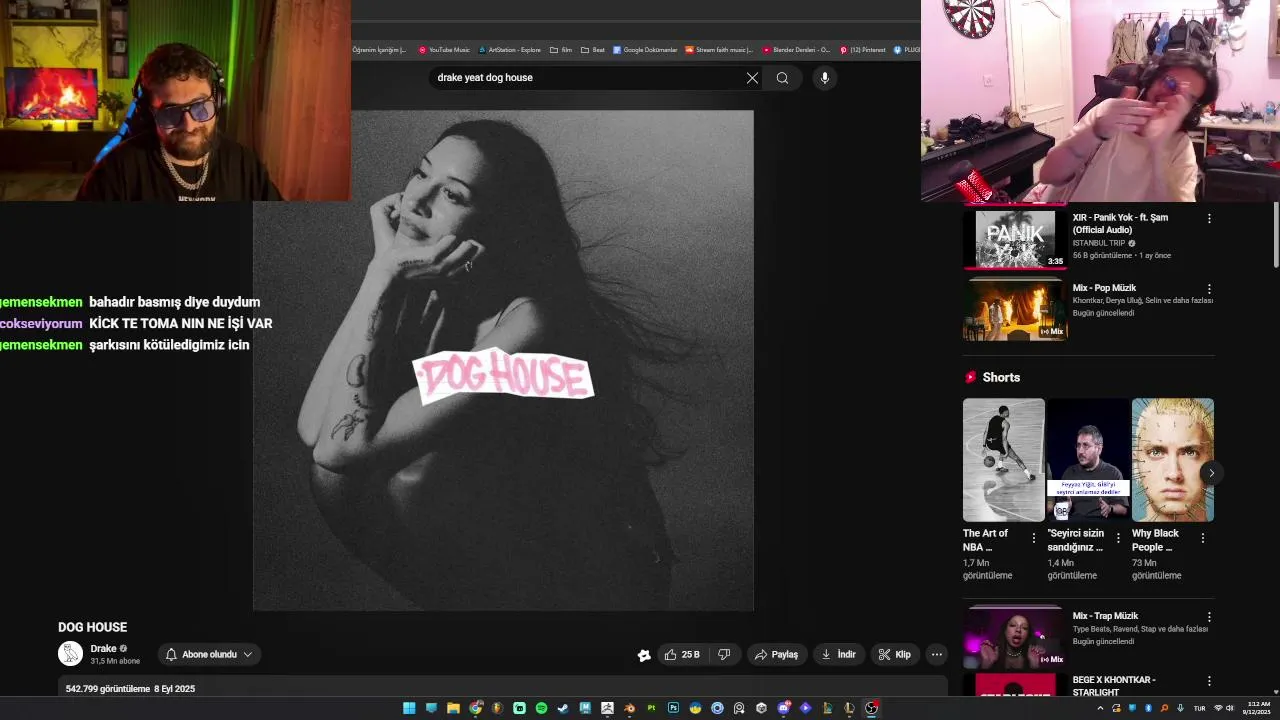This screenshot has width=1280, height=720.
Task: Open Drake channel name link
Action: click(x=104, y=648)
